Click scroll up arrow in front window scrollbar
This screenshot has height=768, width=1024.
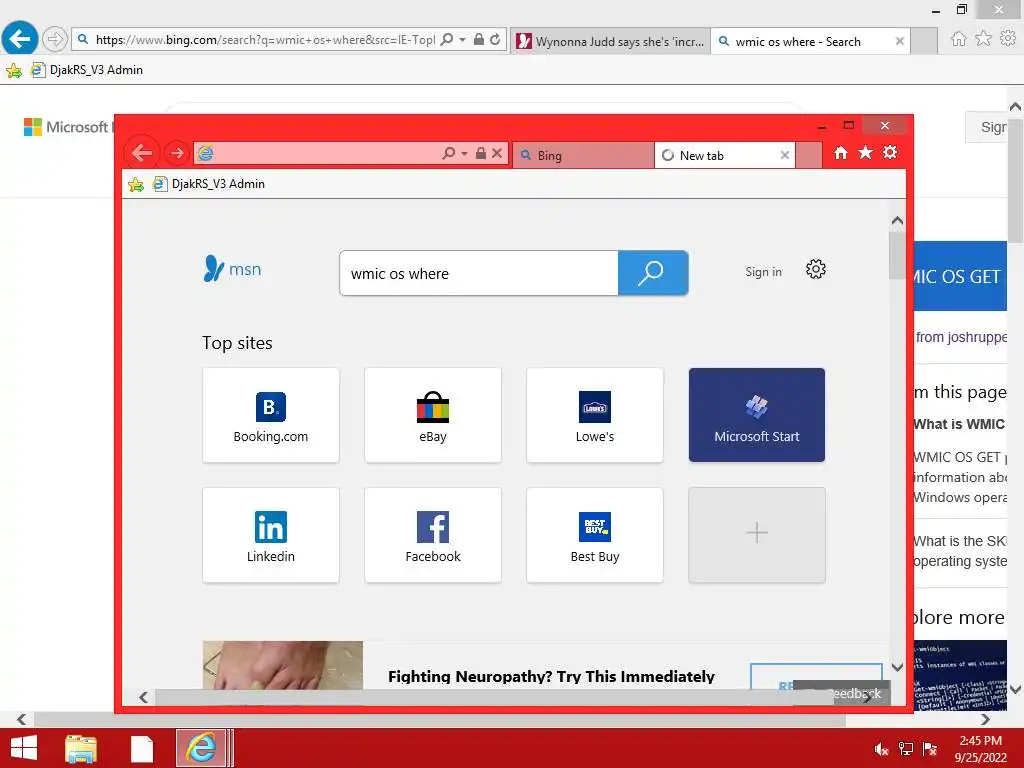click(x=897, y=221)
